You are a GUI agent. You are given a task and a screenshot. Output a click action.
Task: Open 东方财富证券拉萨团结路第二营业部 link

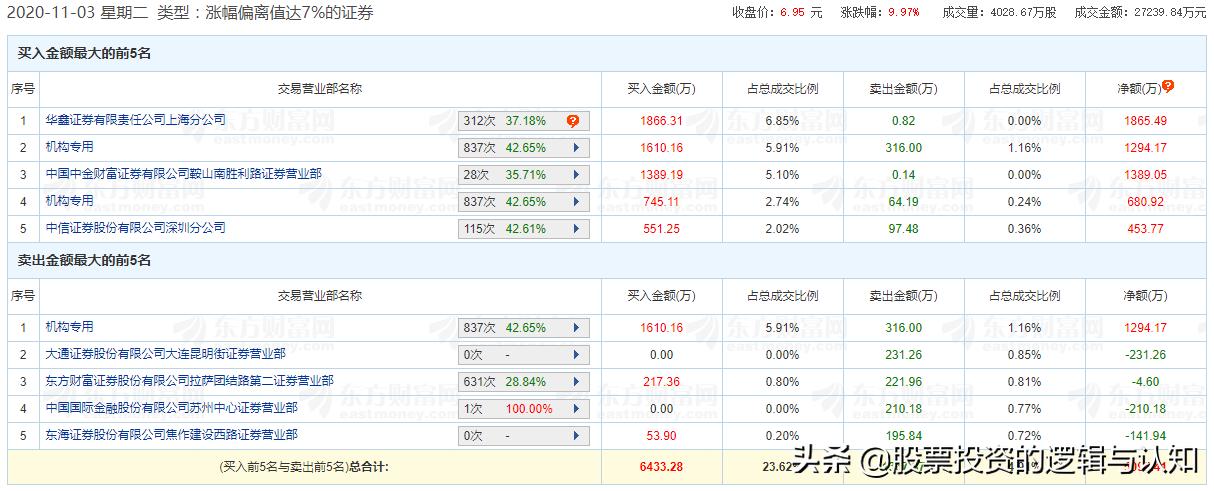tap(189, 381)
